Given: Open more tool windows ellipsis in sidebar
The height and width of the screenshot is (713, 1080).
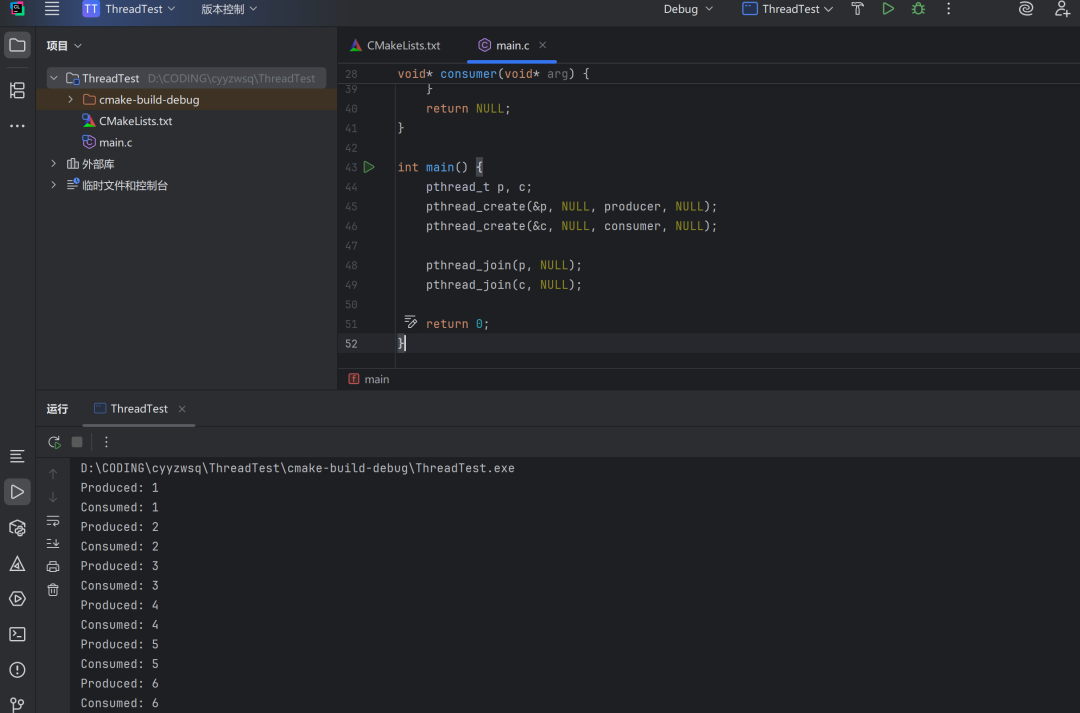Looking at the screenshot, I should click(17, 126).
